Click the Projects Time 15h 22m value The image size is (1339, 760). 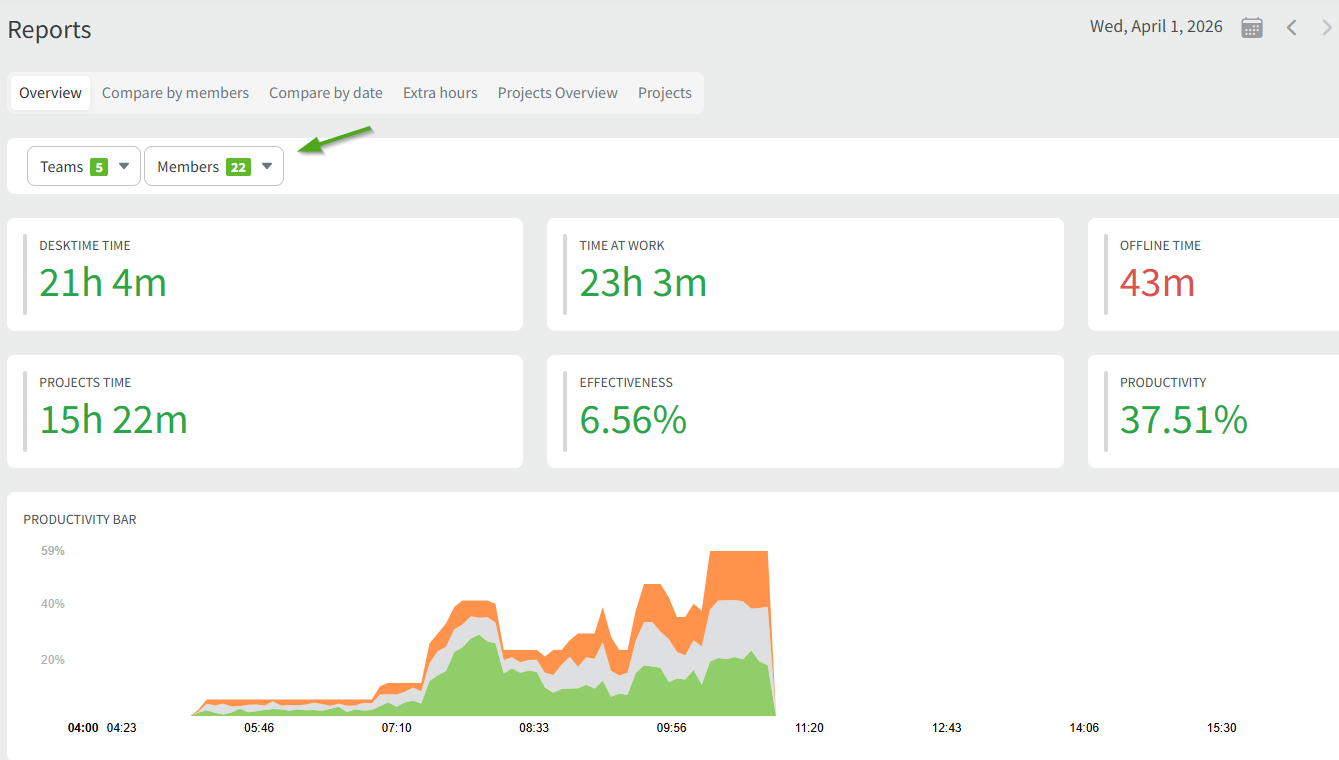(x=113, y=420)
